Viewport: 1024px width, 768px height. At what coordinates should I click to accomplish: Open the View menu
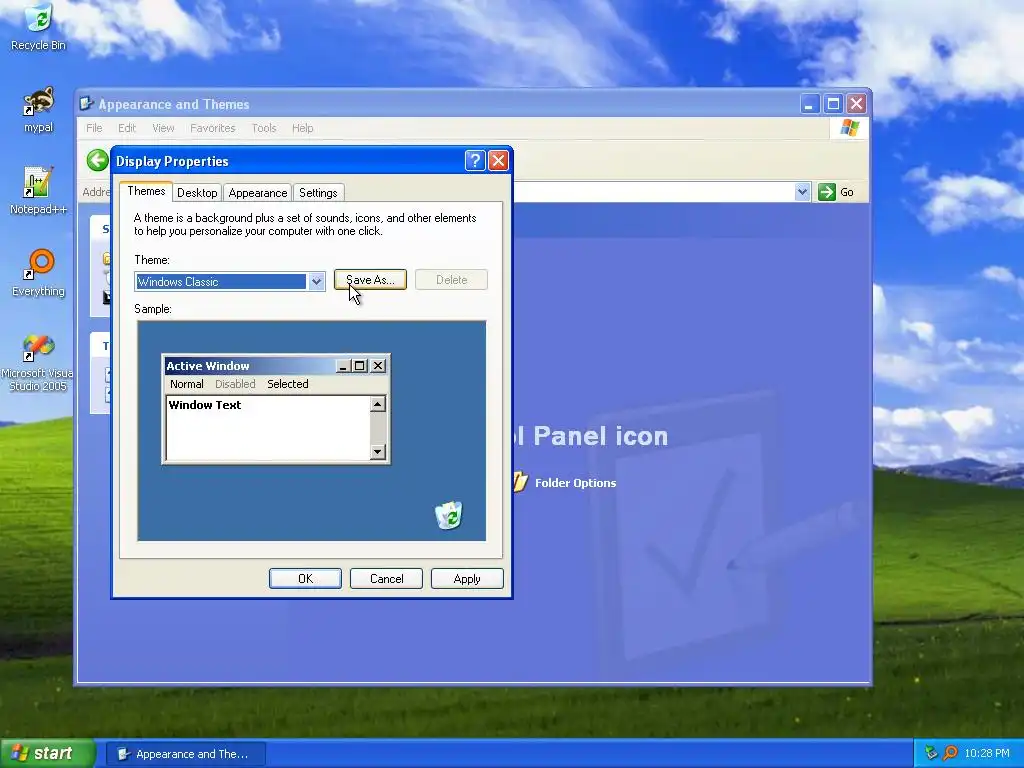point(163,128)
